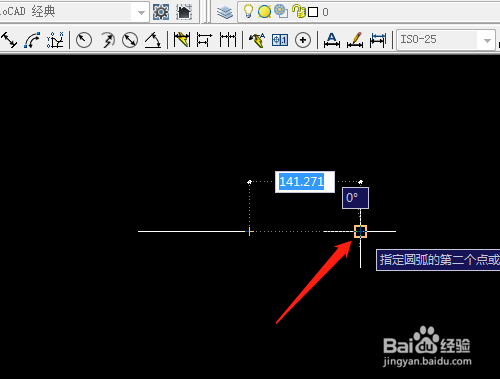Click the 0° angle input field

(355, 198)
